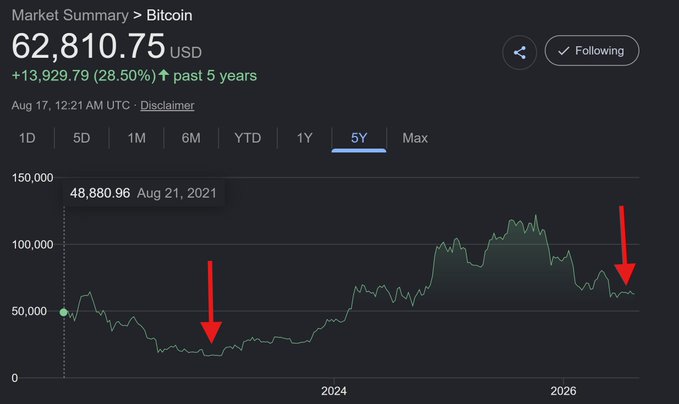Open the Disclaimer link
Image resolution: width=679 pixels, height=404 pixels.
point(167,105)
